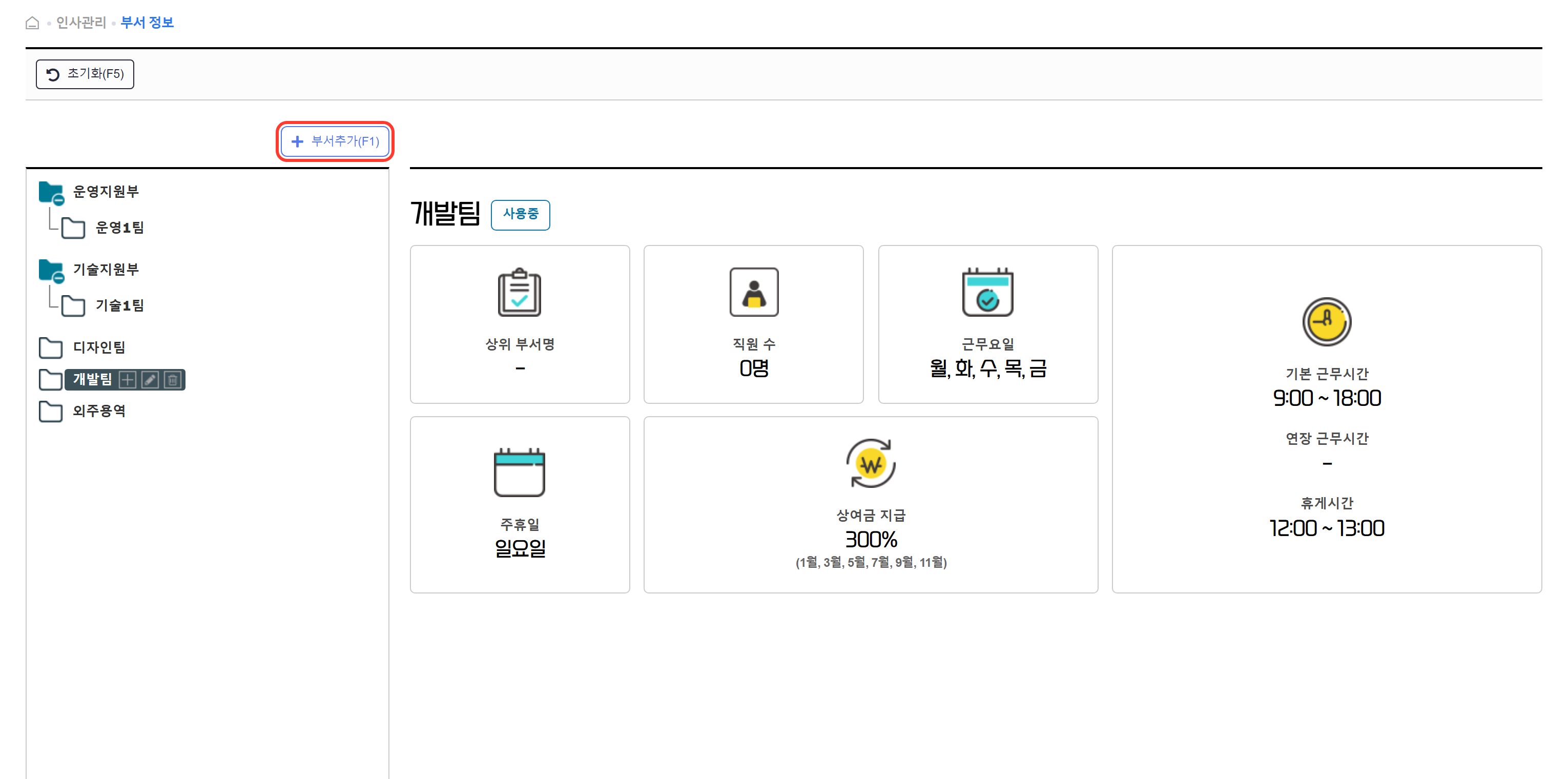This screenshot has width=1568, height=779.
Task: Click the 월, 화, 수, 목, 금 value
Action: point(988,369)
